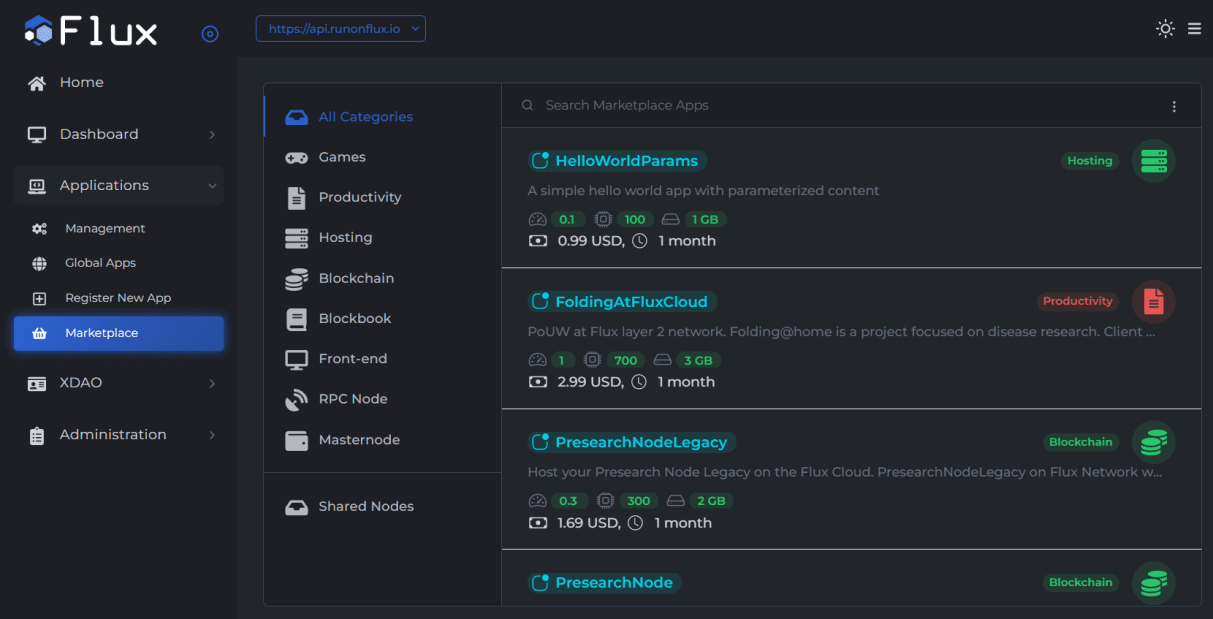
Task: Click the Blockbook book icon
Action: (296, 319)
